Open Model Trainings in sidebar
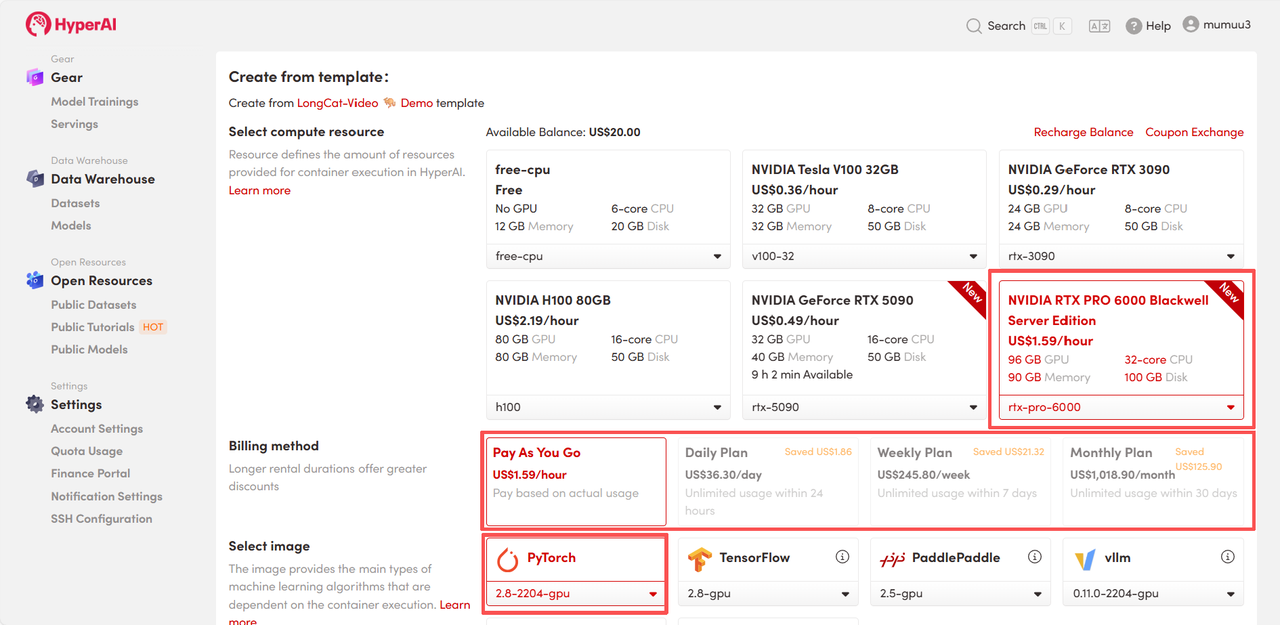 (x=95, y=102)
